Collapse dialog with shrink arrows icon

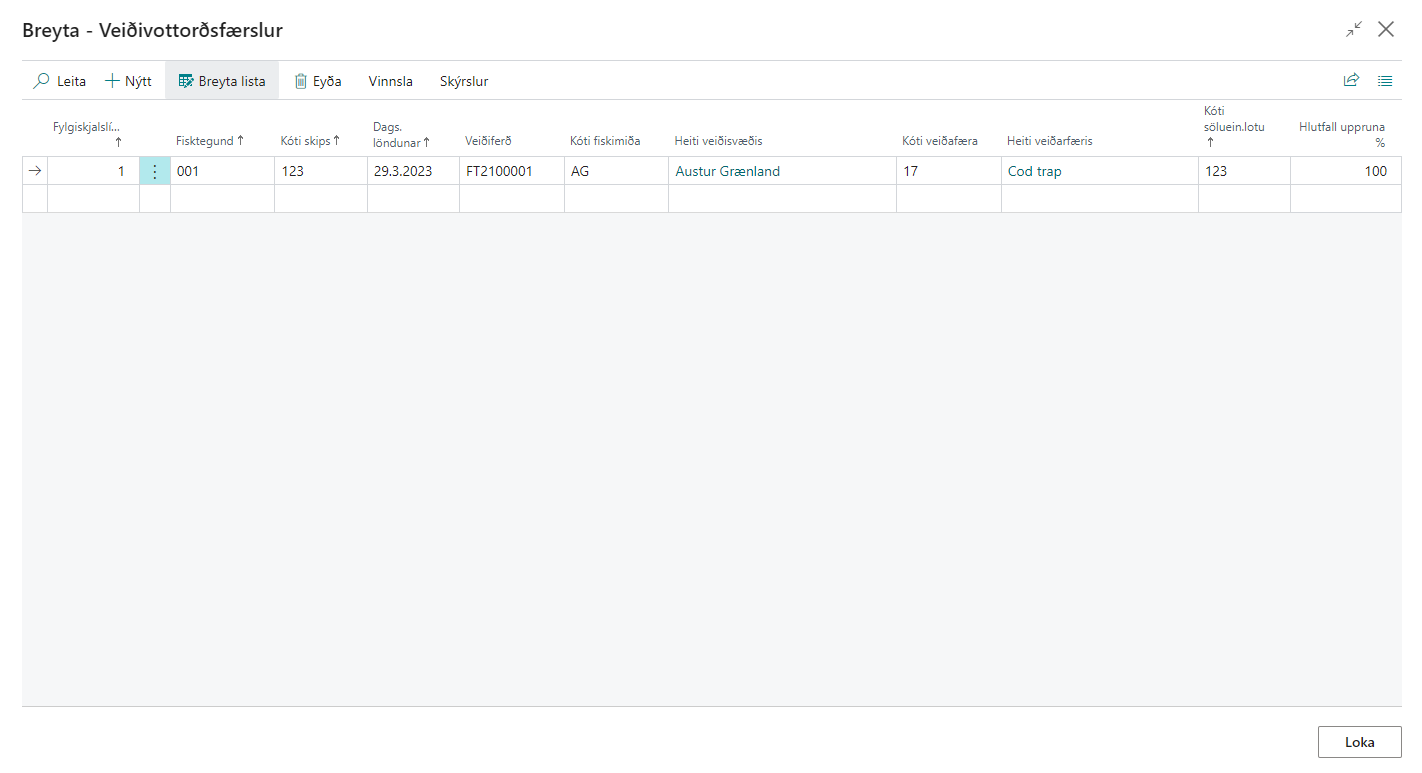click(1354, 29)
